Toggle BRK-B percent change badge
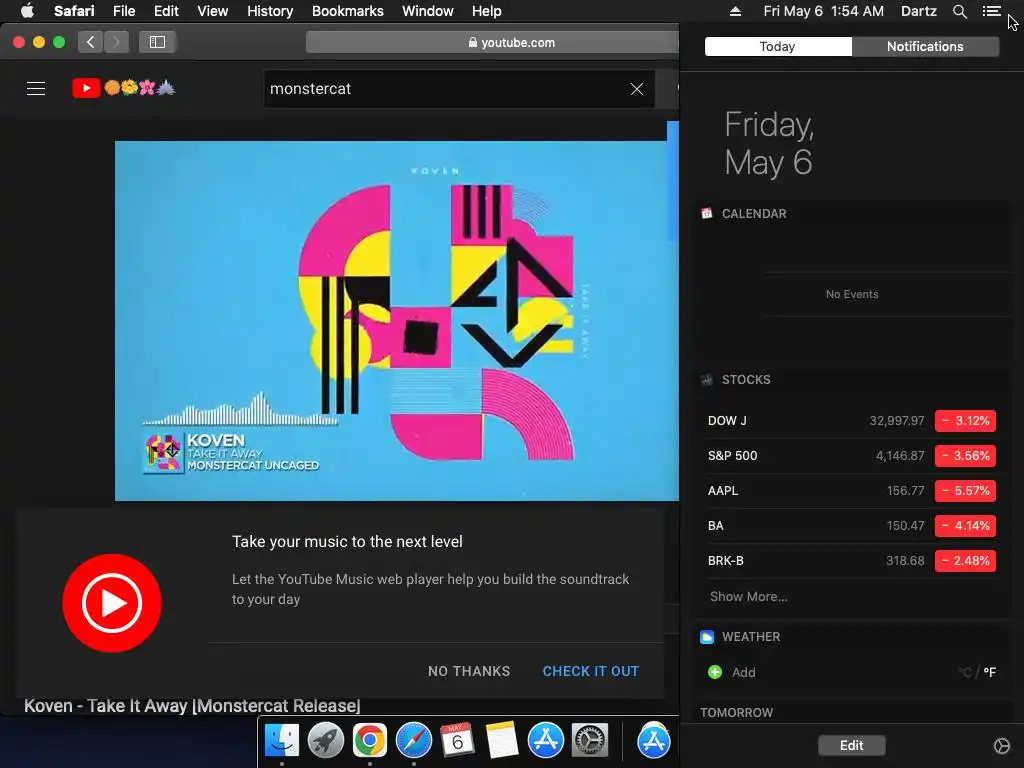 (x=965, y=560)
